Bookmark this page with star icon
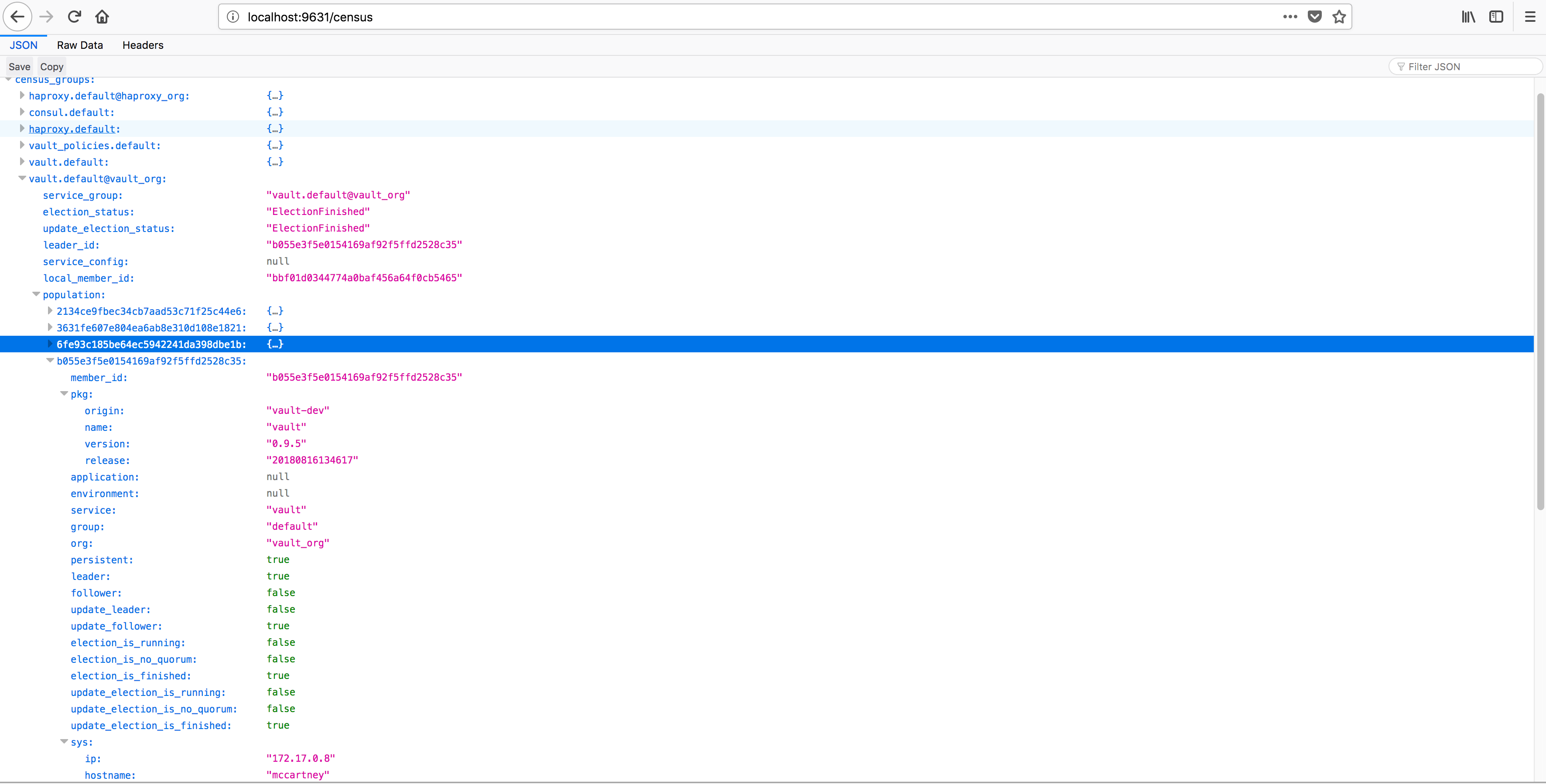Screen dimensions: 1546x784 1339,17
